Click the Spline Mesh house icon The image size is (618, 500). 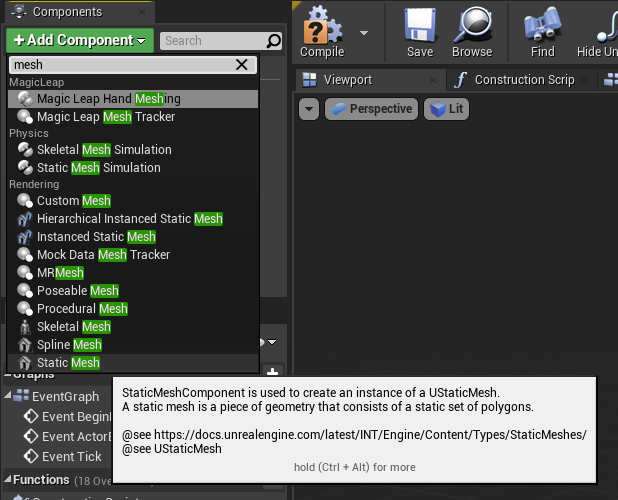click(25, 345)
